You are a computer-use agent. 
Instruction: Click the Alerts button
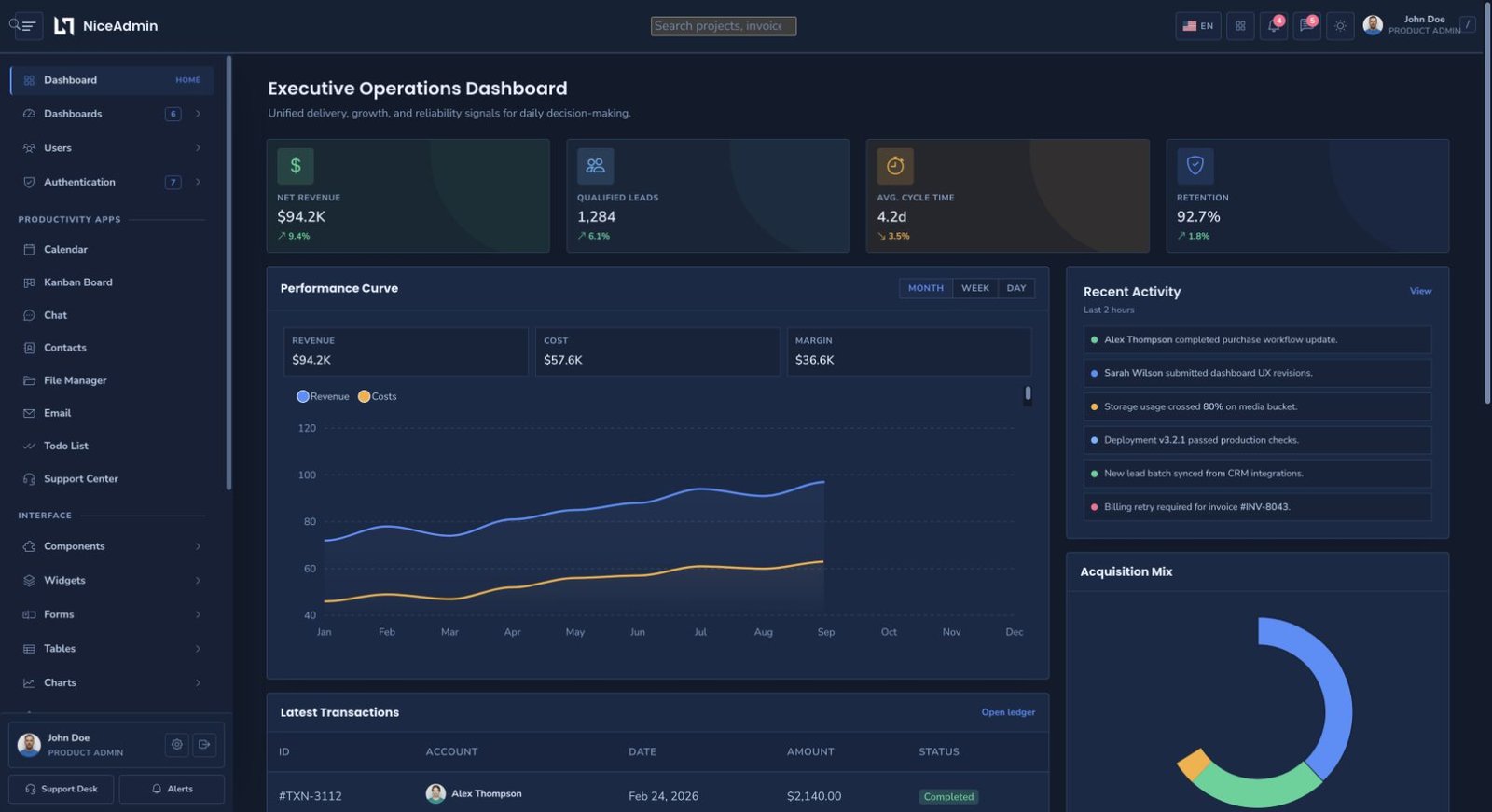pyautogui.click(x=172, y=789)
